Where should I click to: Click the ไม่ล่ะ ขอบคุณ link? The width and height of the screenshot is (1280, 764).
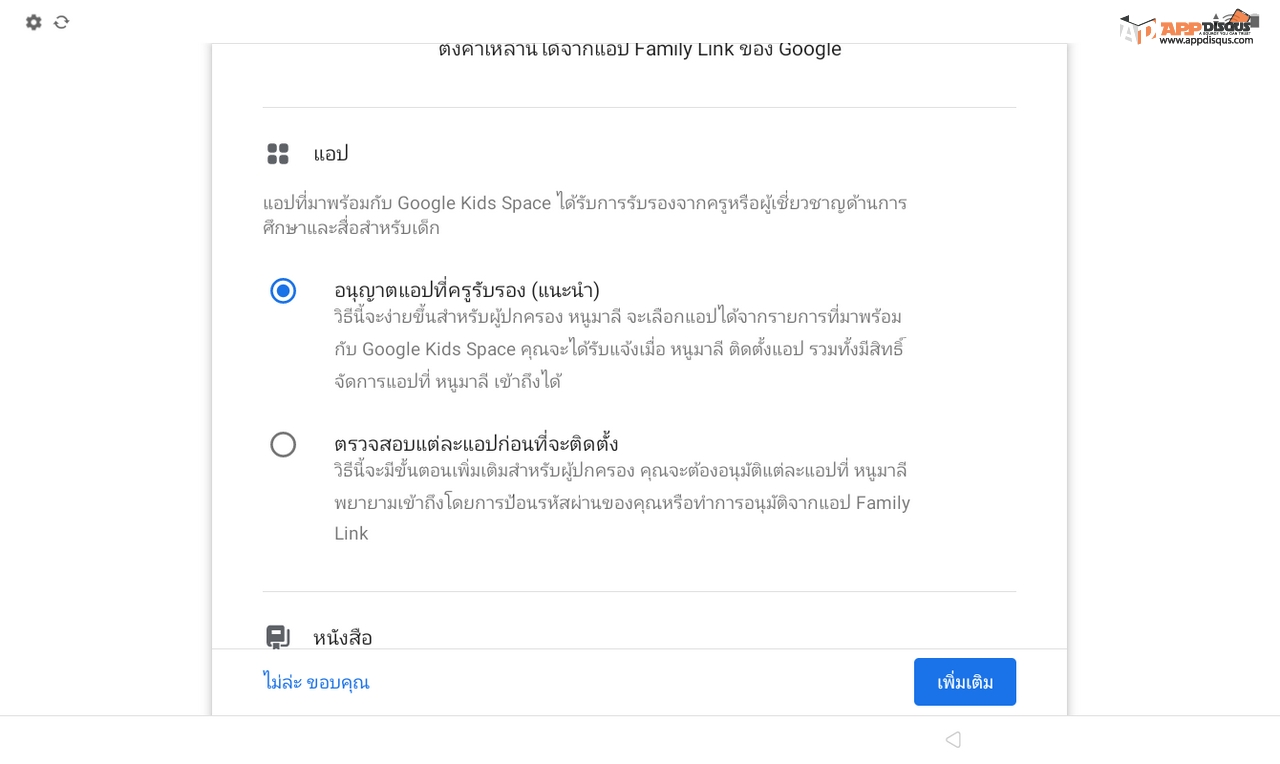(316, 682)
